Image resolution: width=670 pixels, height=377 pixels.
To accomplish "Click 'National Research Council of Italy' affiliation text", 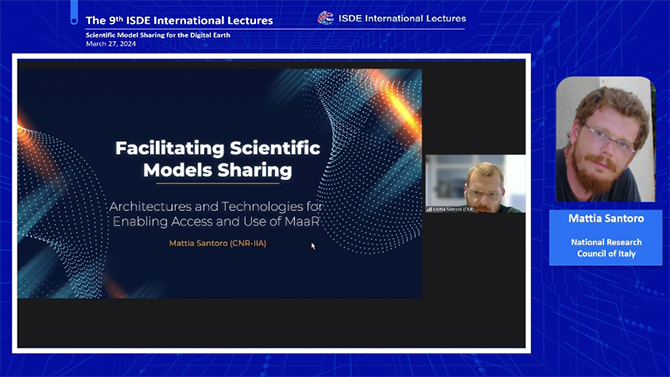I will tap(606, 247).
